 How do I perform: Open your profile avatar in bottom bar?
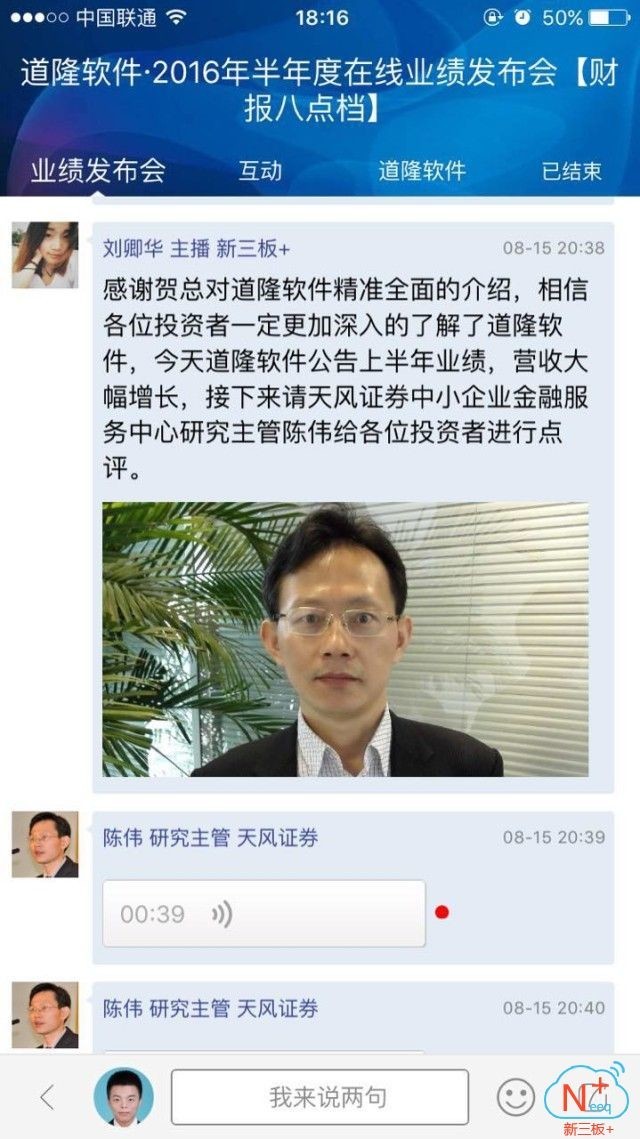pos(123,1097)
